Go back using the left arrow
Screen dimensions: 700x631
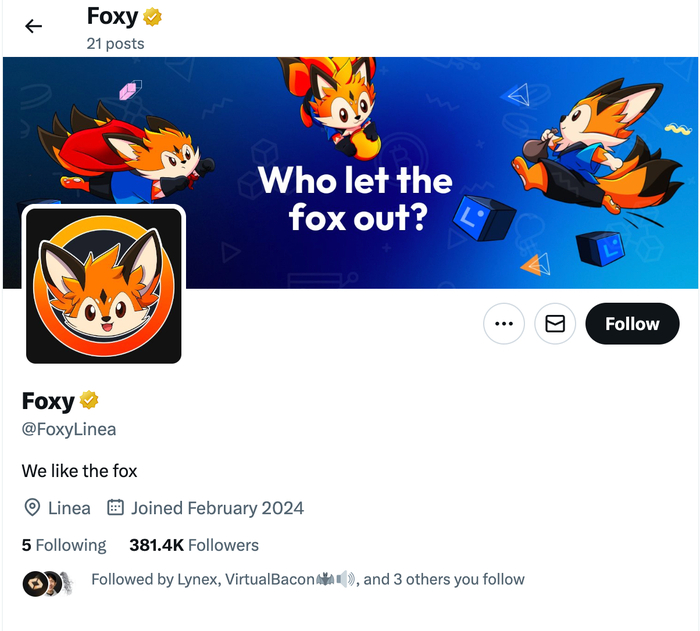pos(34,26)
